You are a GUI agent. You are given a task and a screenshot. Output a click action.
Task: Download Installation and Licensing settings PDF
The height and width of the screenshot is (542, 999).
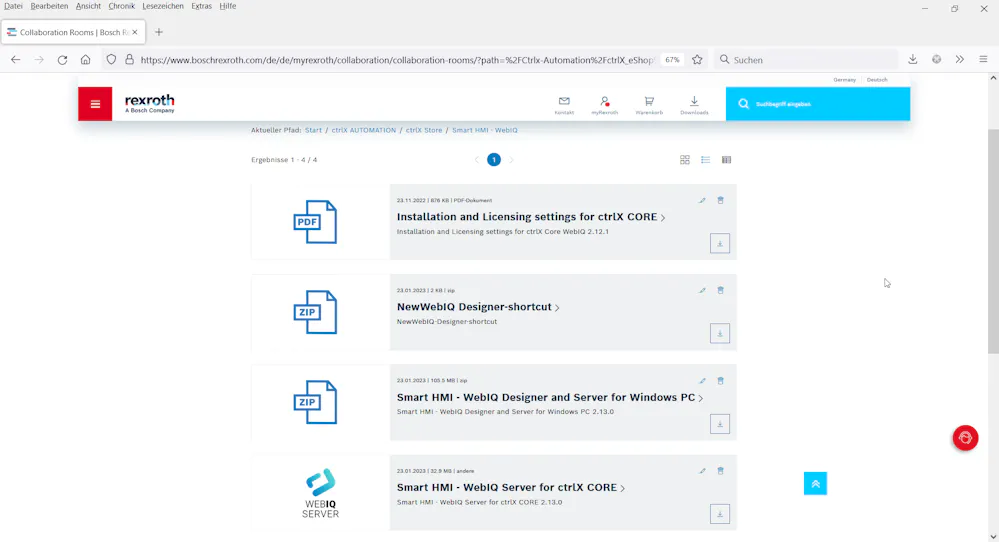(720, 243)
